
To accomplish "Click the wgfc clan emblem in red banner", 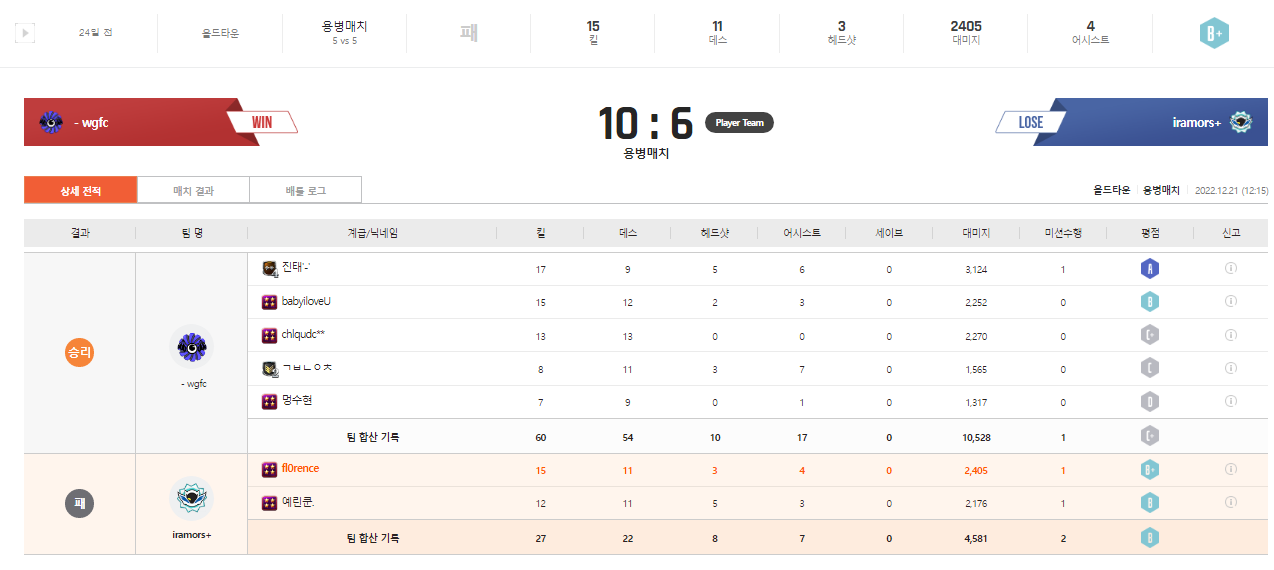I will (51, 123).
